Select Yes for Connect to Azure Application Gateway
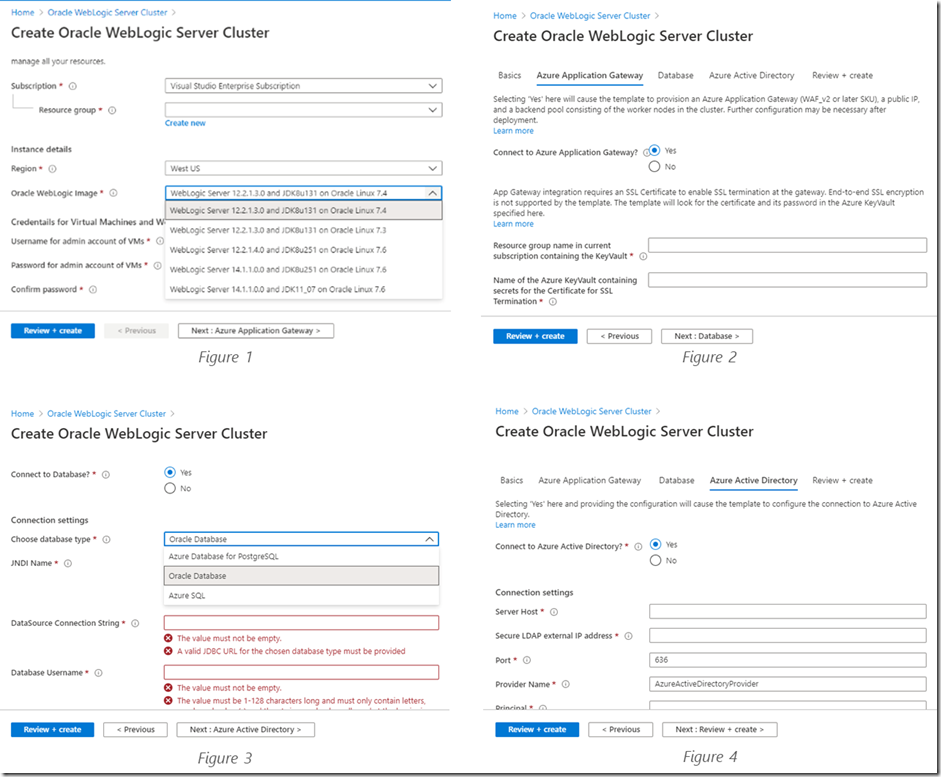The width and height of the screenshot is (941, 777). click(655, 151)
